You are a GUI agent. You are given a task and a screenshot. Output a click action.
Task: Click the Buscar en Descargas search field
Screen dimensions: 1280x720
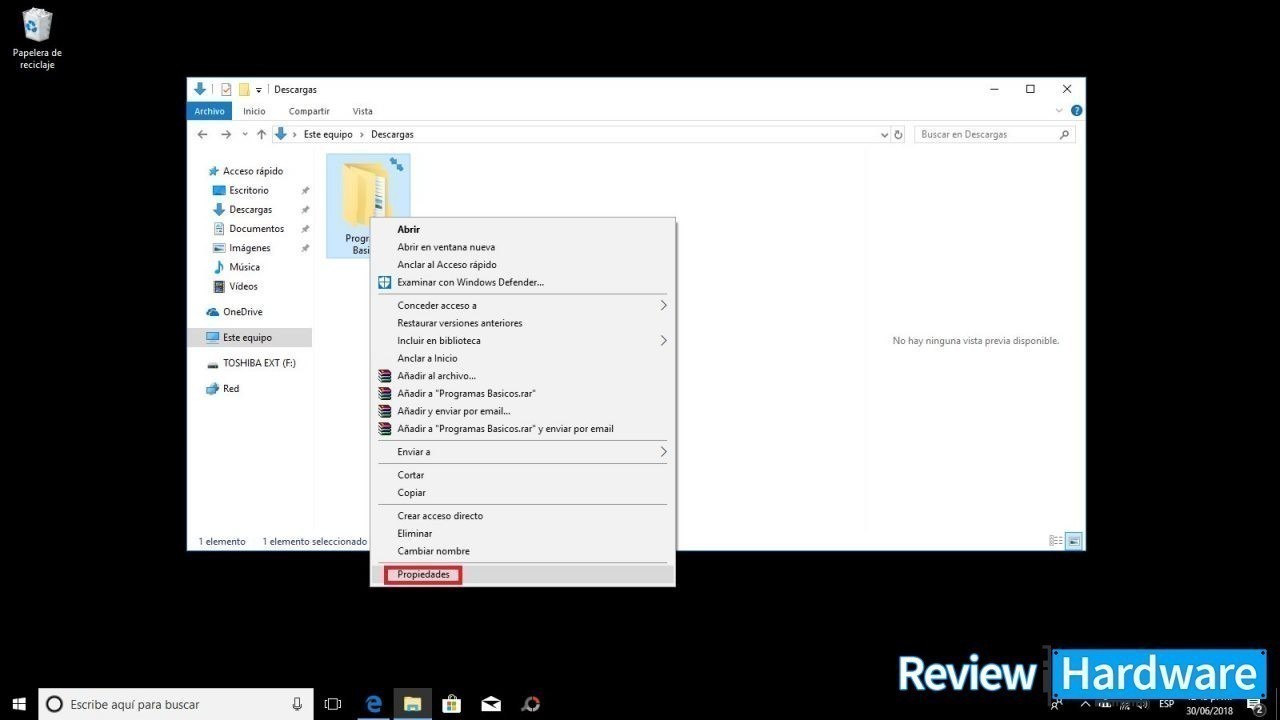[x=985, y=135]
